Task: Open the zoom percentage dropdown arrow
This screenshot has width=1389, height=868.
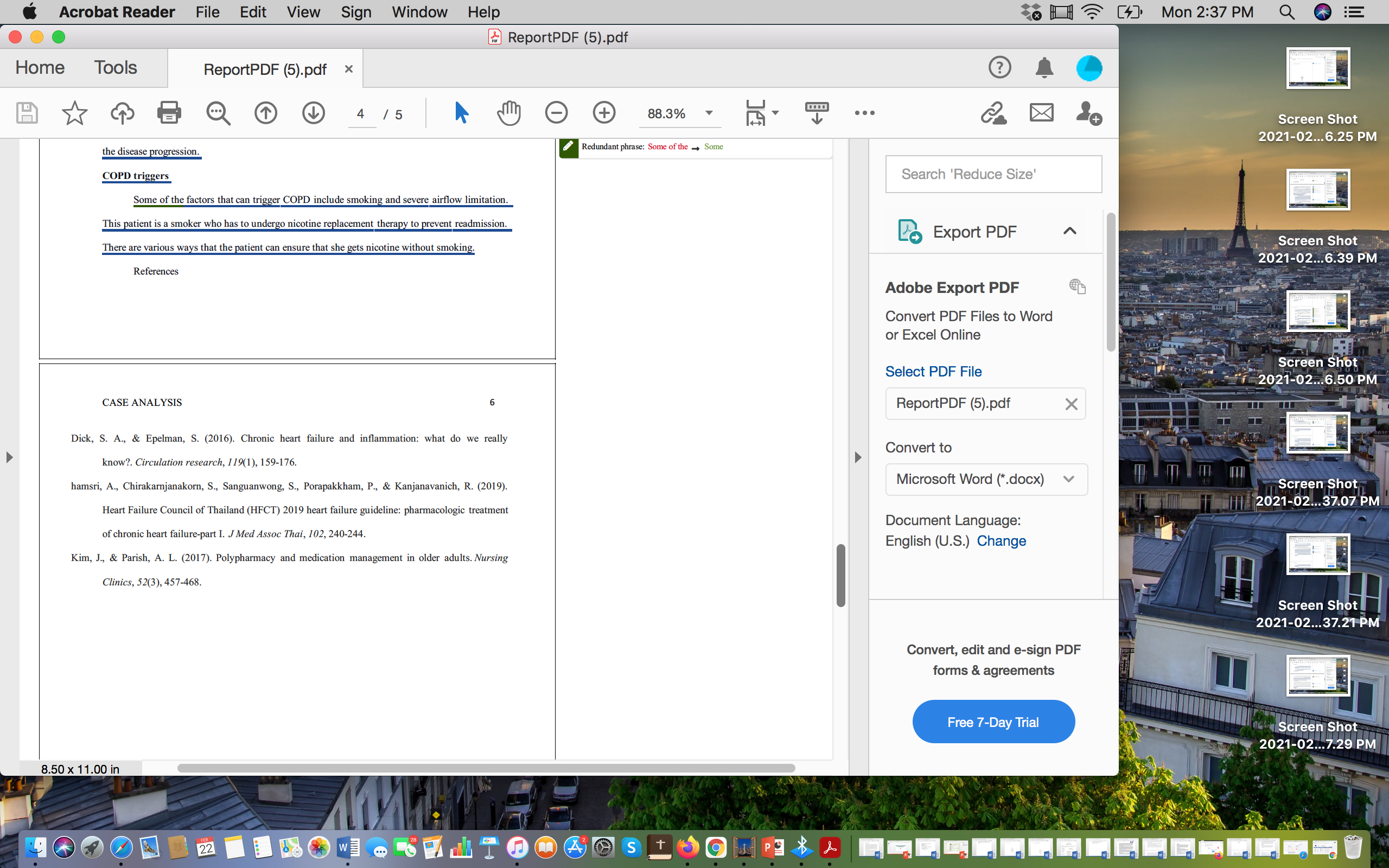Action: click(x=710, y=113)
